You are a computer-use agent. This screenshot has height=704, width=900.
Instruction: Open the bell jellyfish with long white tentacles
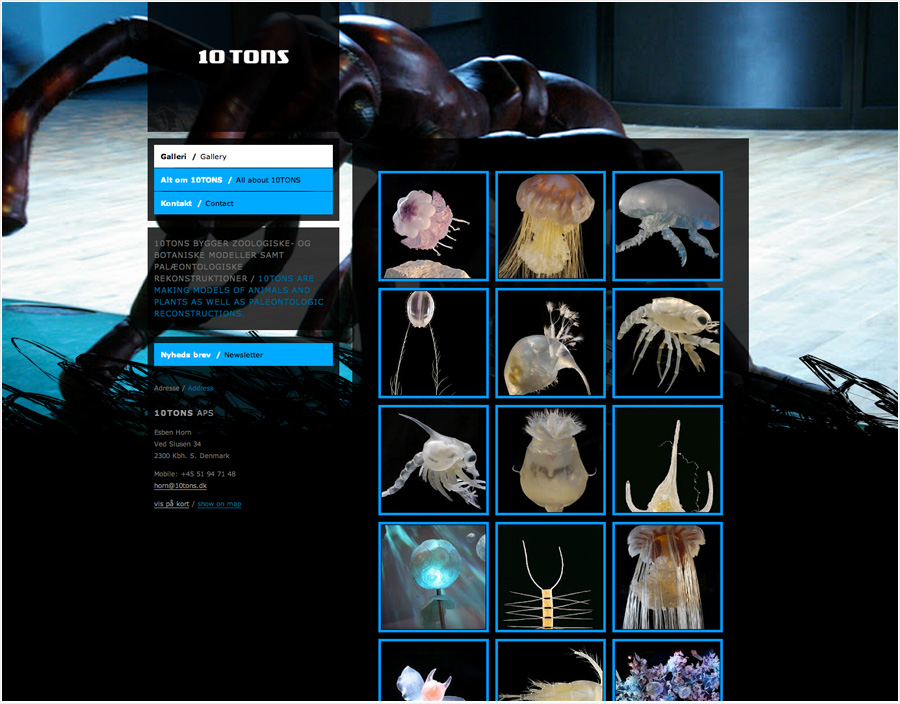(668, 577)
